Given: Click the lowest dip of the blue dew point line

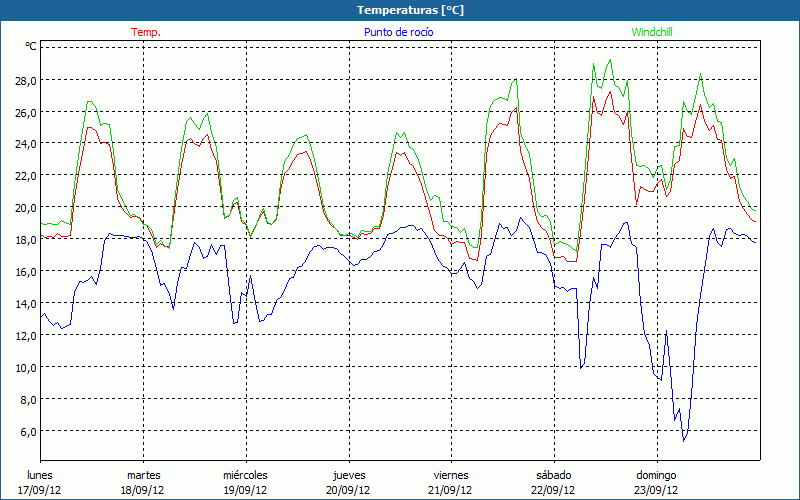Looking at the screenshot, I should (684, 440).
